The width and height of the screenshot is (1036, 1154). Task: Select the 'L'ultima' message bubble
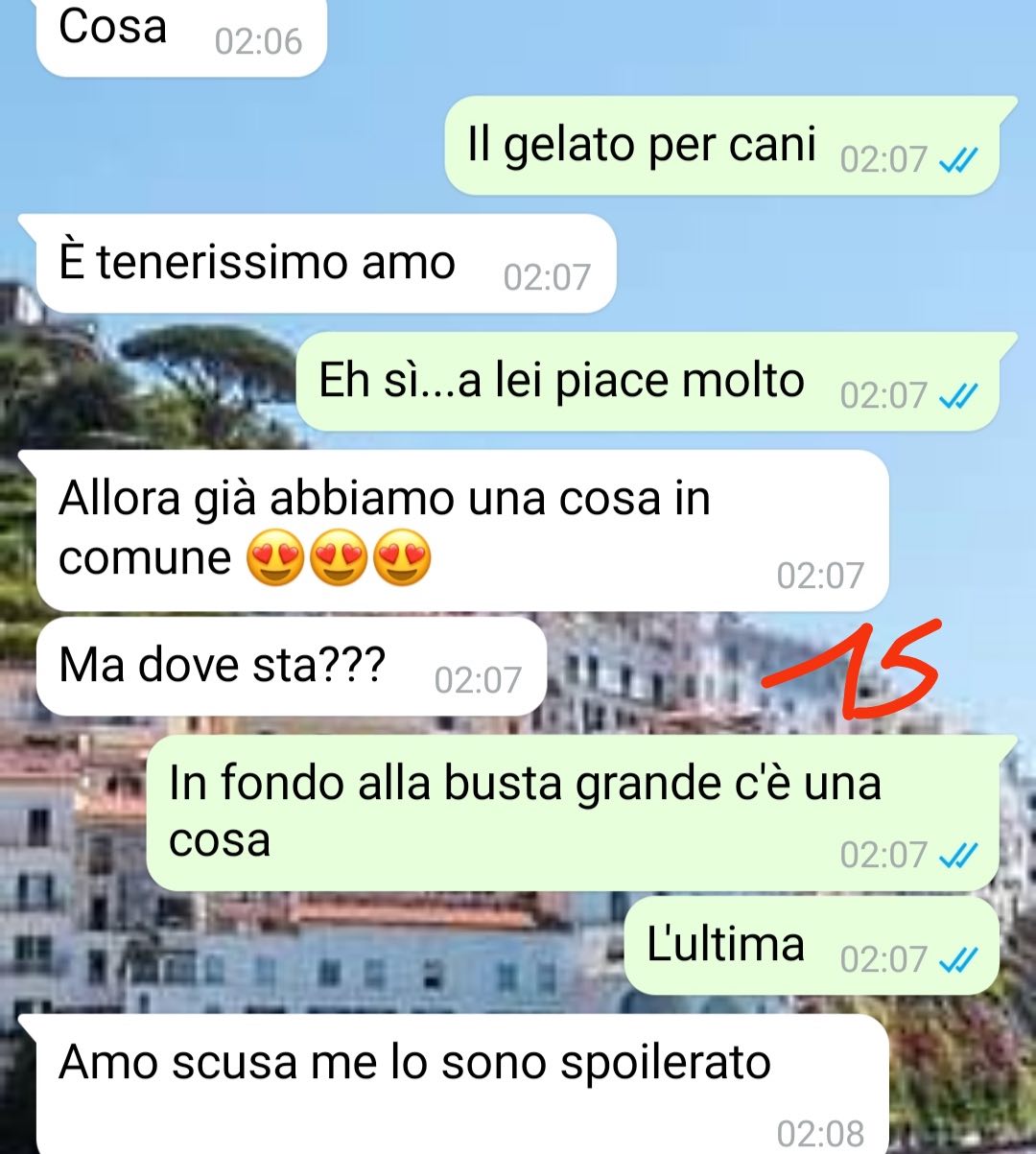[812, 946]
